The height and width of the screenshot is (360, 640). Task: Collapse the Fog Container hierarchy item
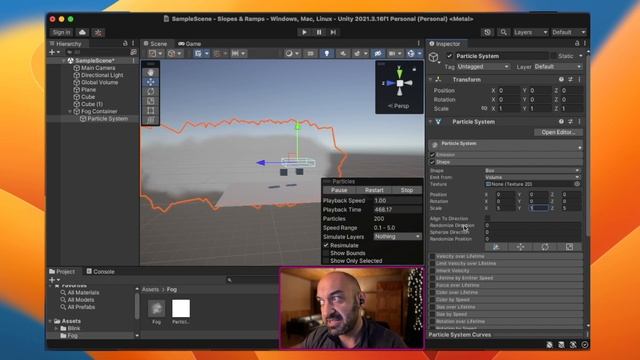pos(70,111)
